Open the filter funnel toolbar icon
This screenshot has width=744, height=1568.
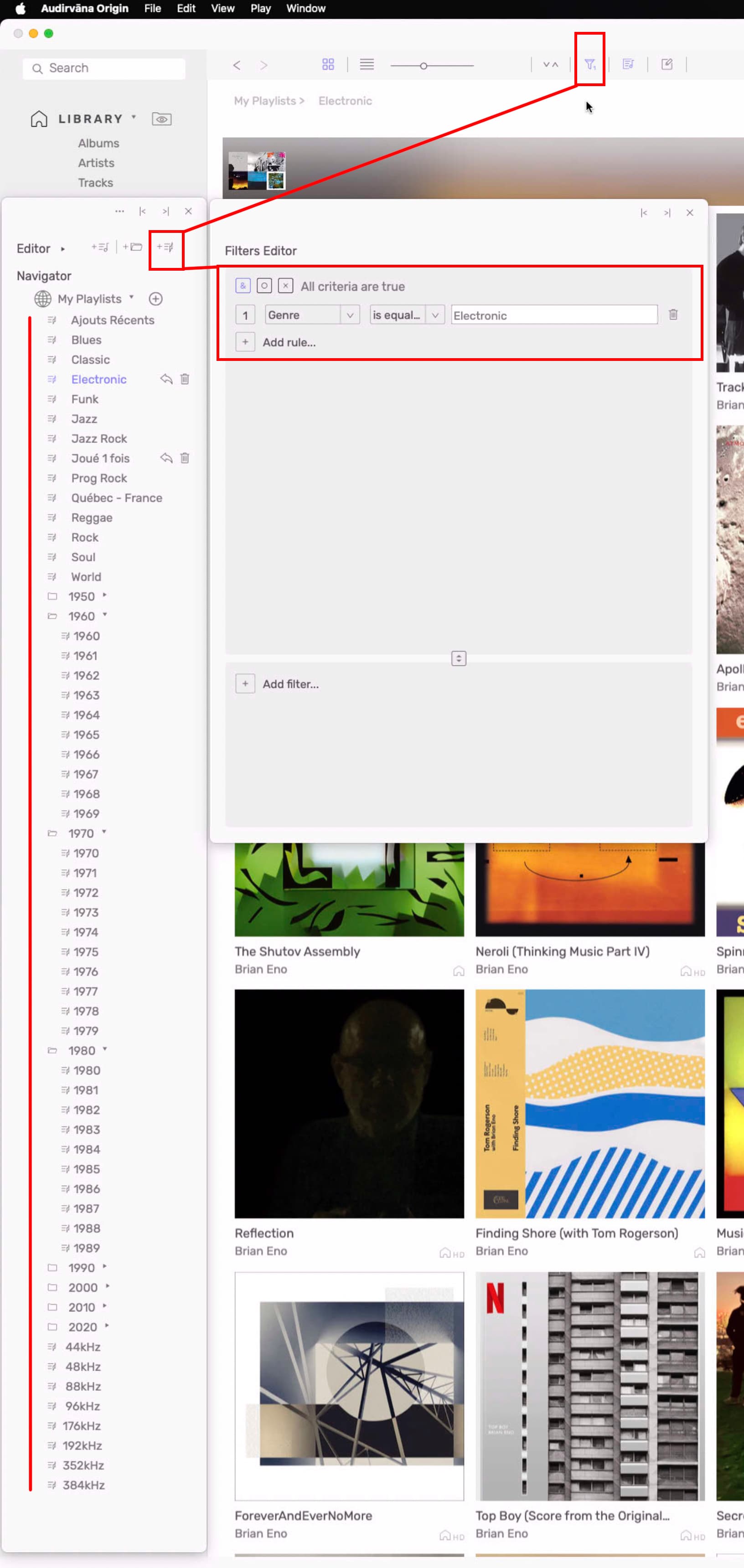tap(590, 64)
